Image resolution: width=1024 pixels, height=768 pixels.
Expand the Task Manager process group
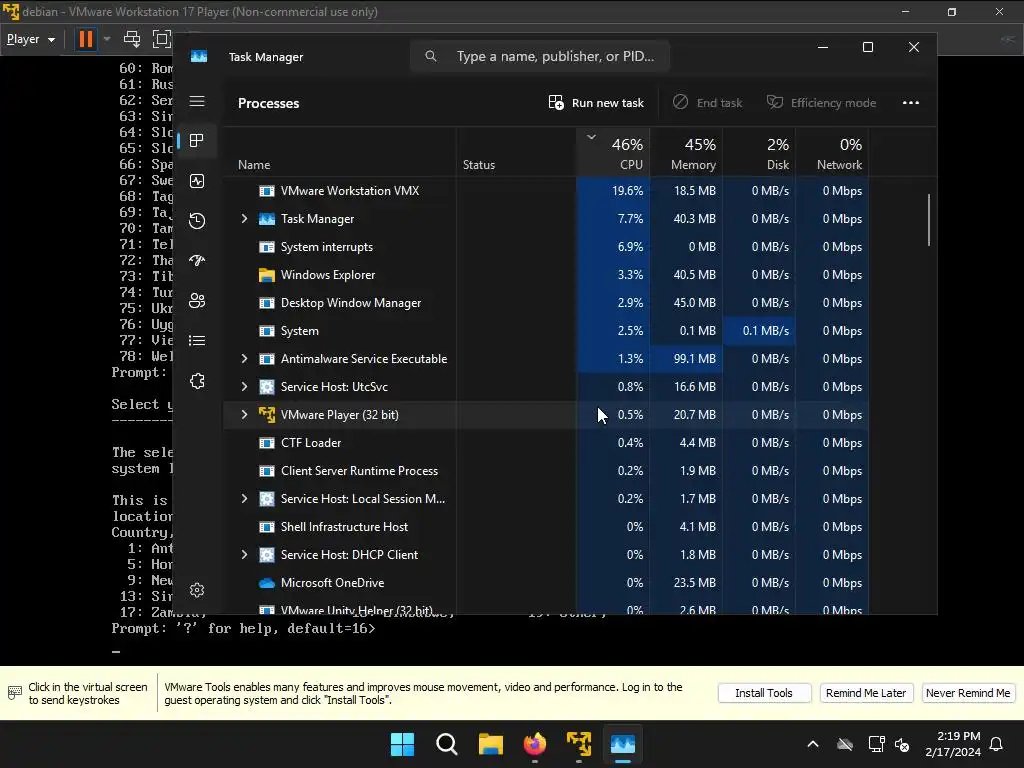click(x=244, y=219)
